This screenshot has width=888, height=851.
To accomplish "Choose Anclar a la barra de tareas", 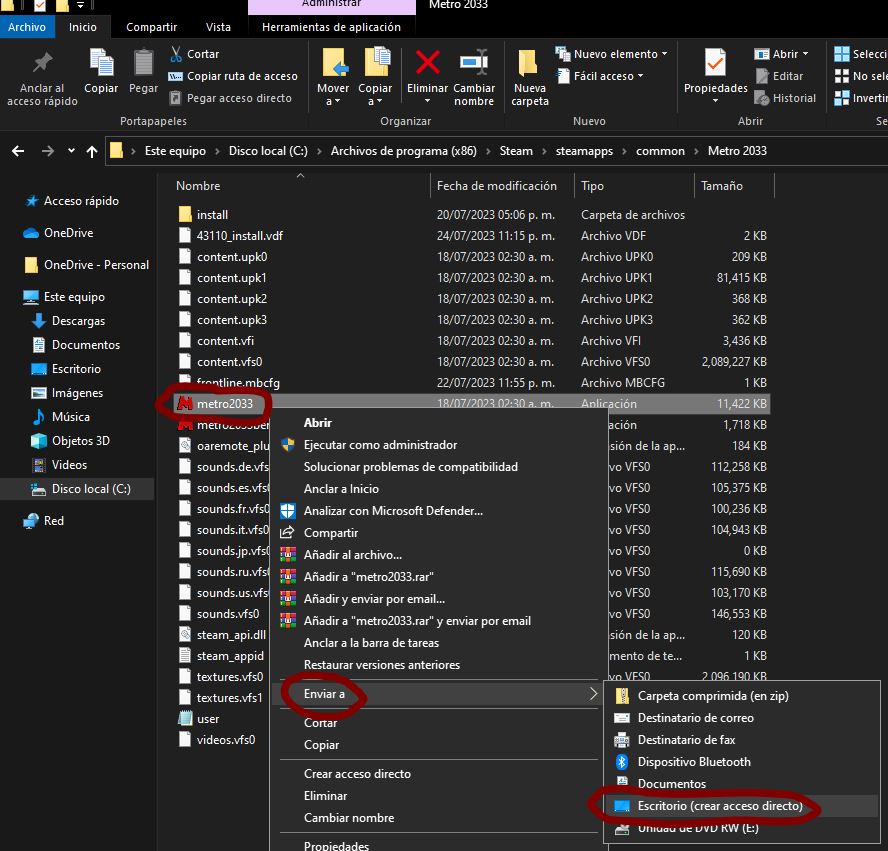I will (x=371, y=643).
